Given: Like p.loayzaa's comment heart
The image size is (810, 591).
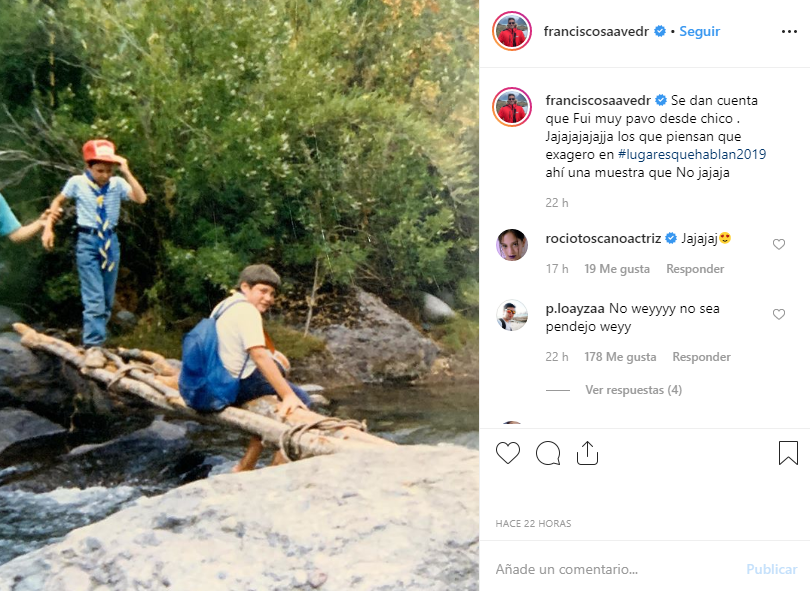Looking at the screenshot, I should [779, 314].
